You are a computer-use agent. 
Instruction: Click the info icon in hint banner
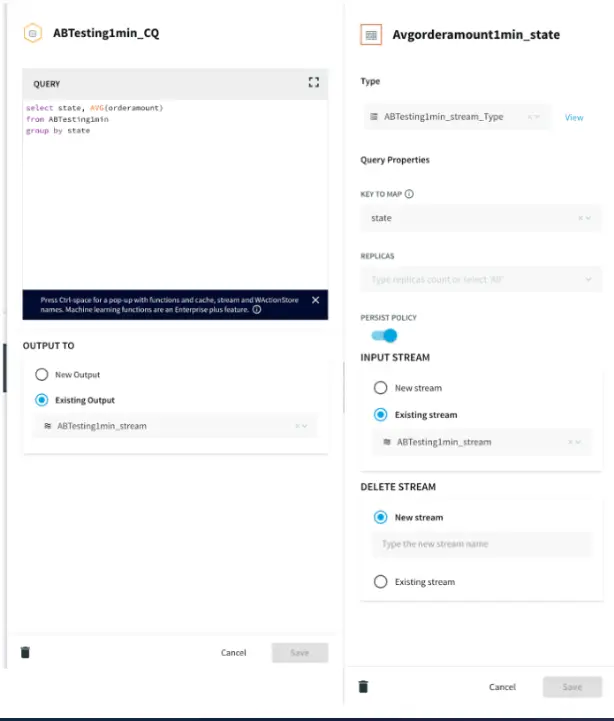pyautogui.click(x=257, y=310)
